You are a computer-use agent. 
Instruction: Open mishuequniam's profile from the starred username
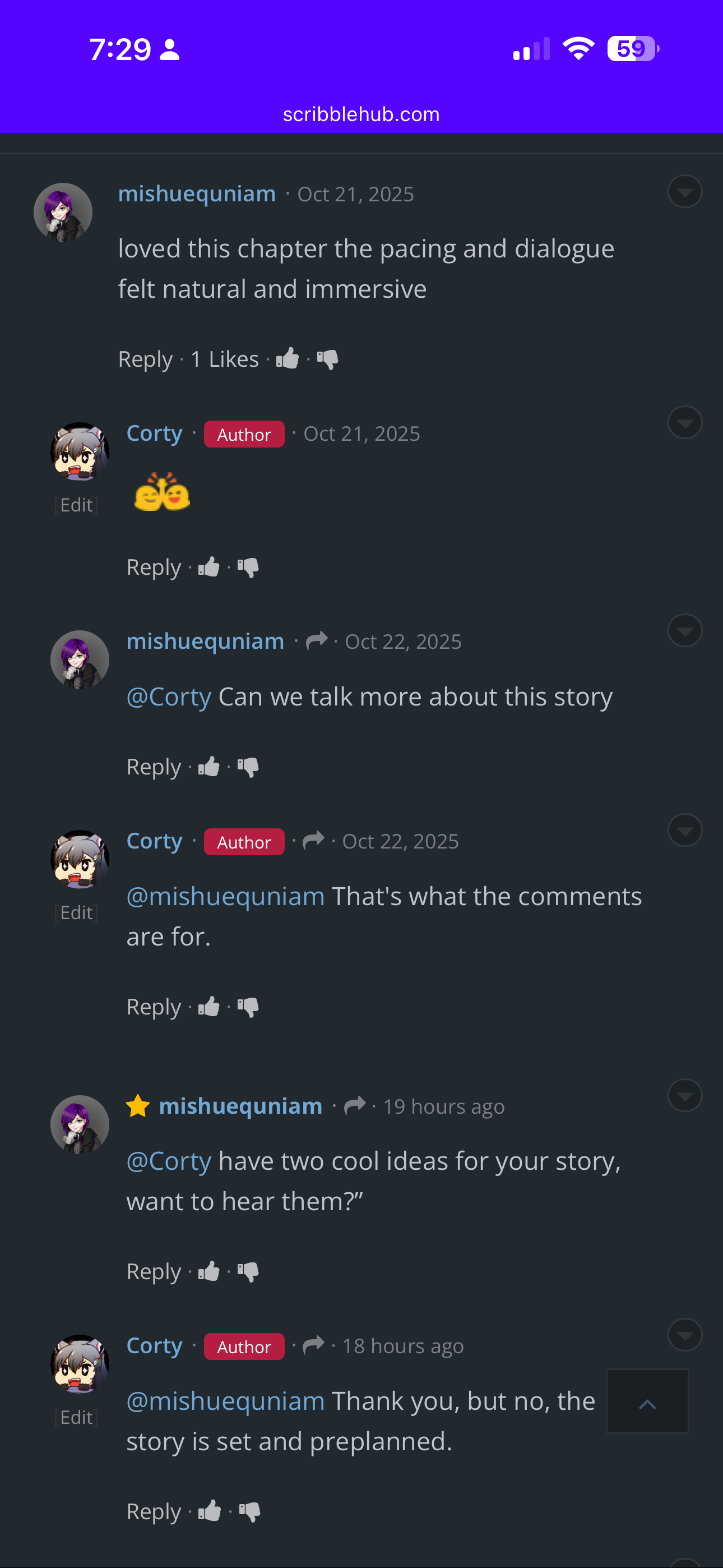pos(240,1105)
